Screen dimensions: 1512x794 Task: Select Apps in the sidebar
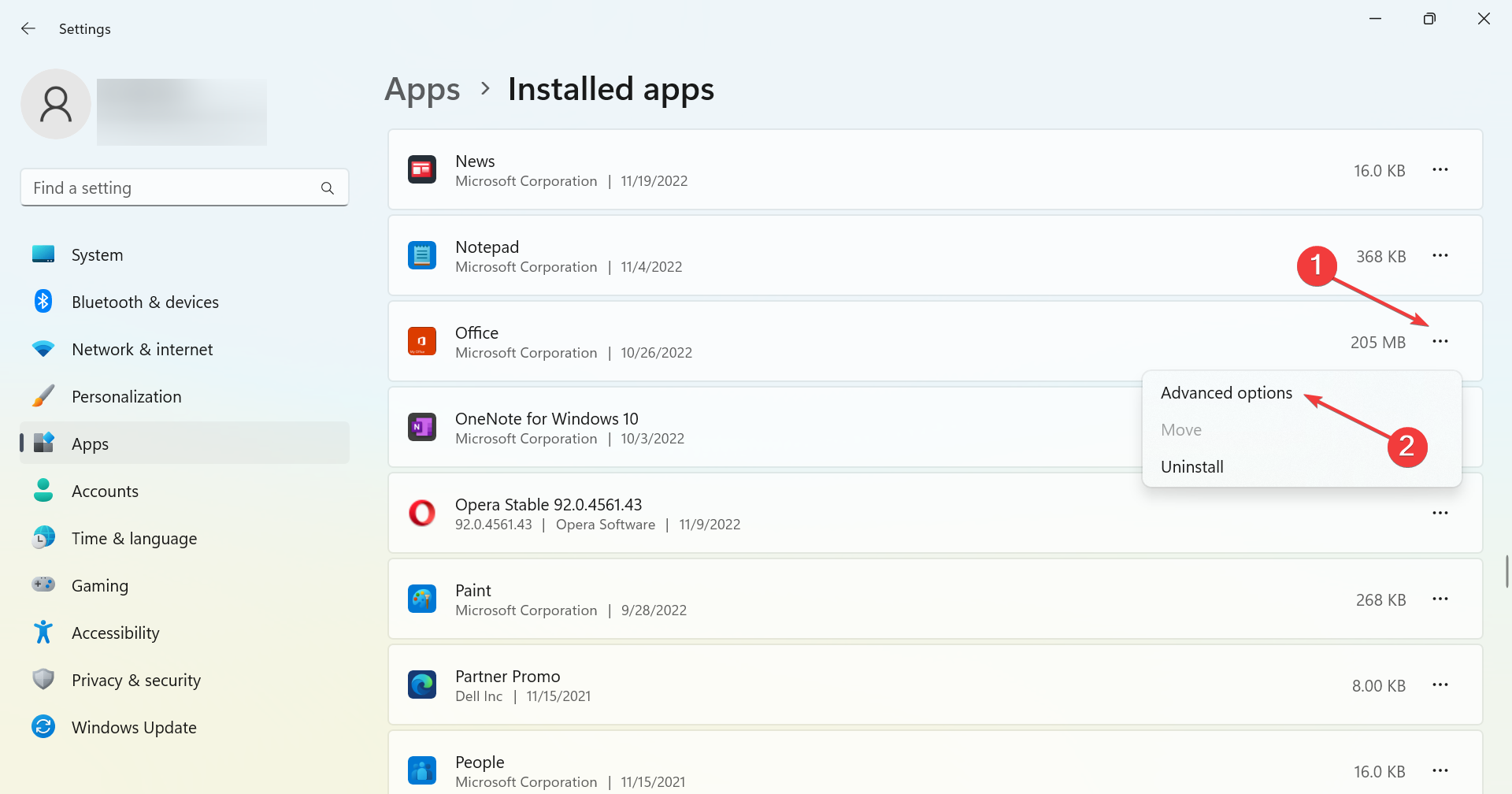[x=184, y=443]
